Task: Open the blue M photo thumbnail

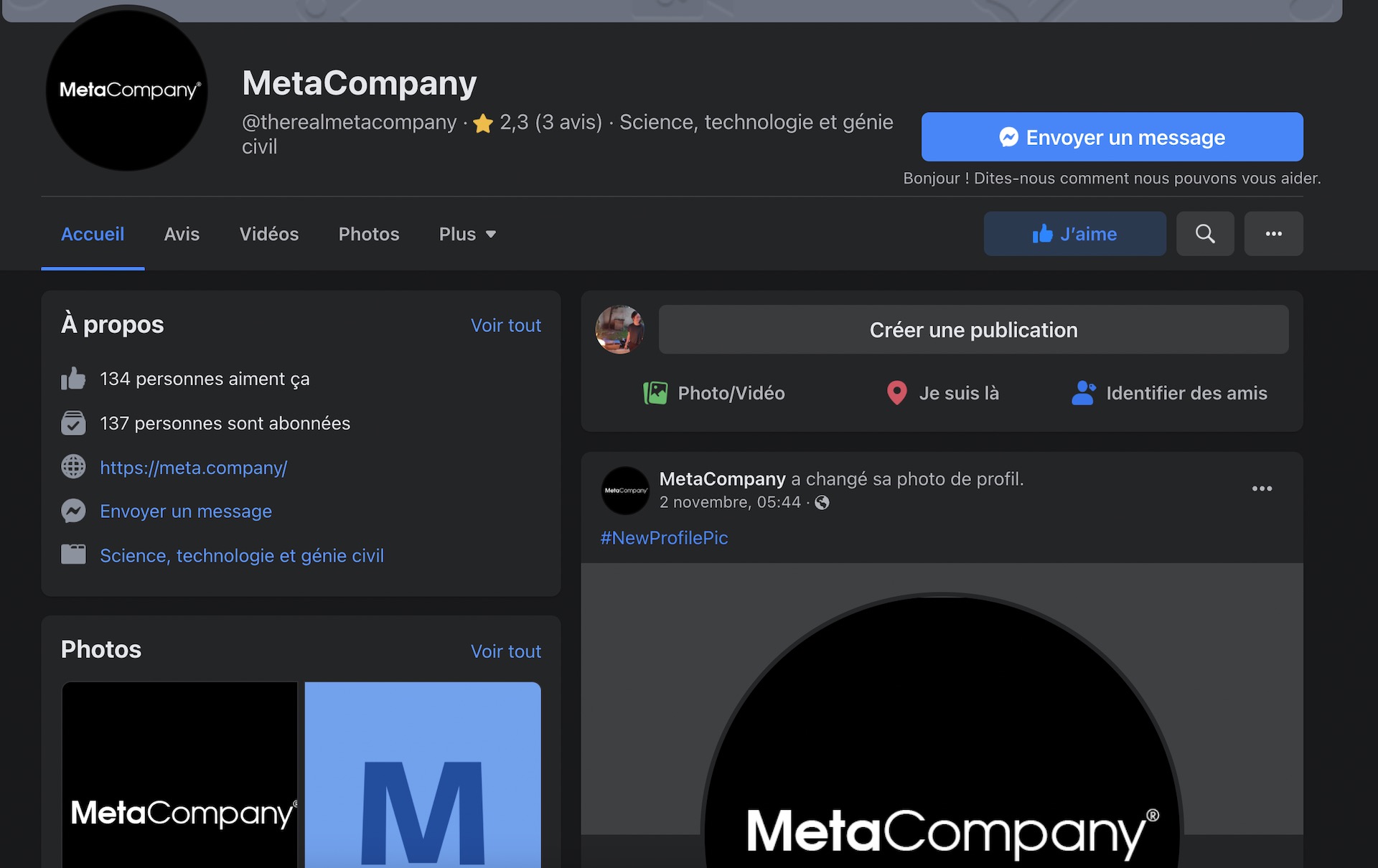Action: coord(423,775)
